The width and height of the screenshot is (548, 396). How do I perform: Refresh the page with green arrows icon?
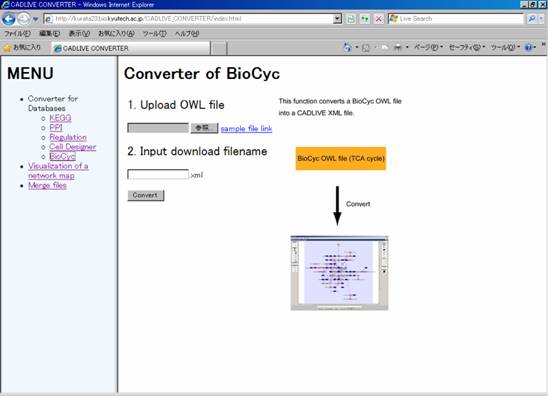(365, 19)
